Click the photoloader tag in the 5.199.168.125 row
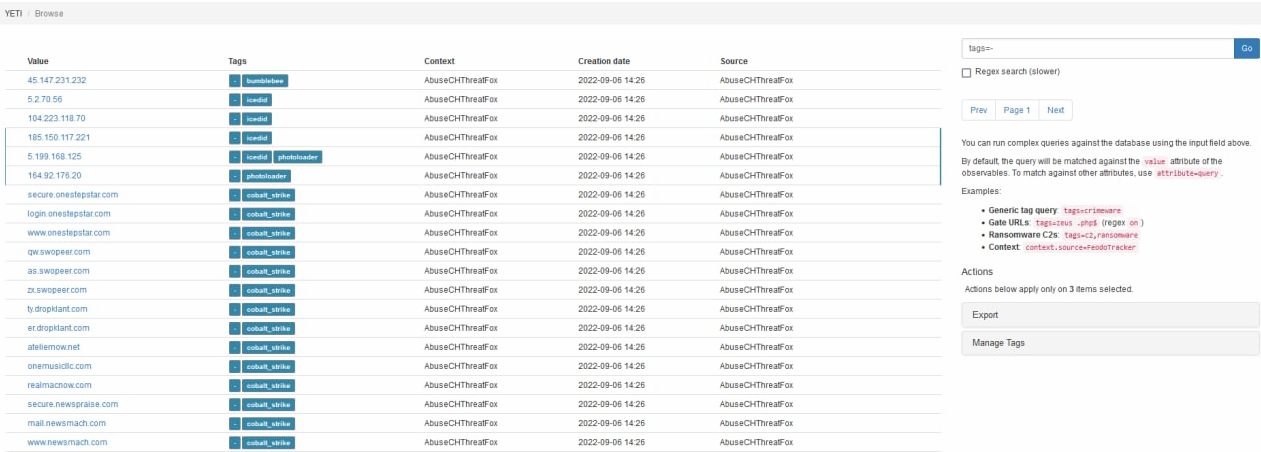The width and height of the screenshot is (1261, 452). (298, 157)
